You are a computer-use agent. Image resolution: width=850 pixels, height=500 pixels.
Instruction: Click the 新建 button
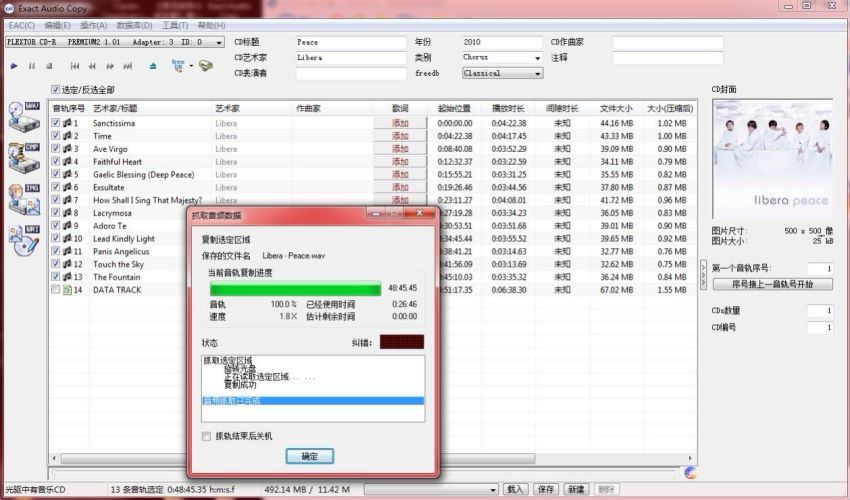(x=576, y=489)
